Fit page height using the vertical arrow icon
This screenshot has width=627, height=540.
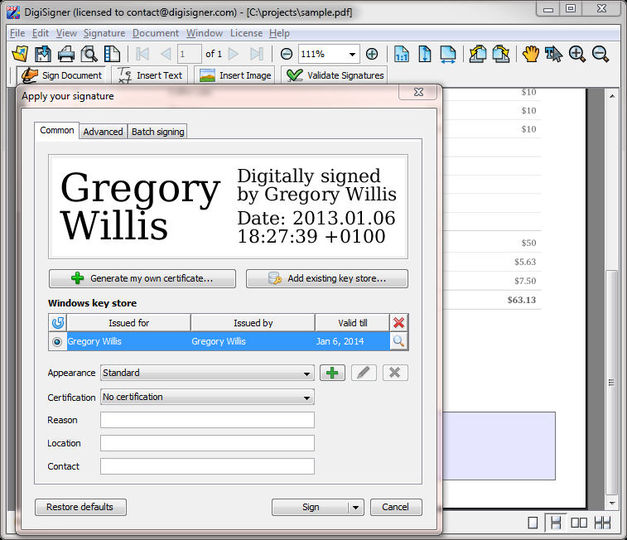425,54
